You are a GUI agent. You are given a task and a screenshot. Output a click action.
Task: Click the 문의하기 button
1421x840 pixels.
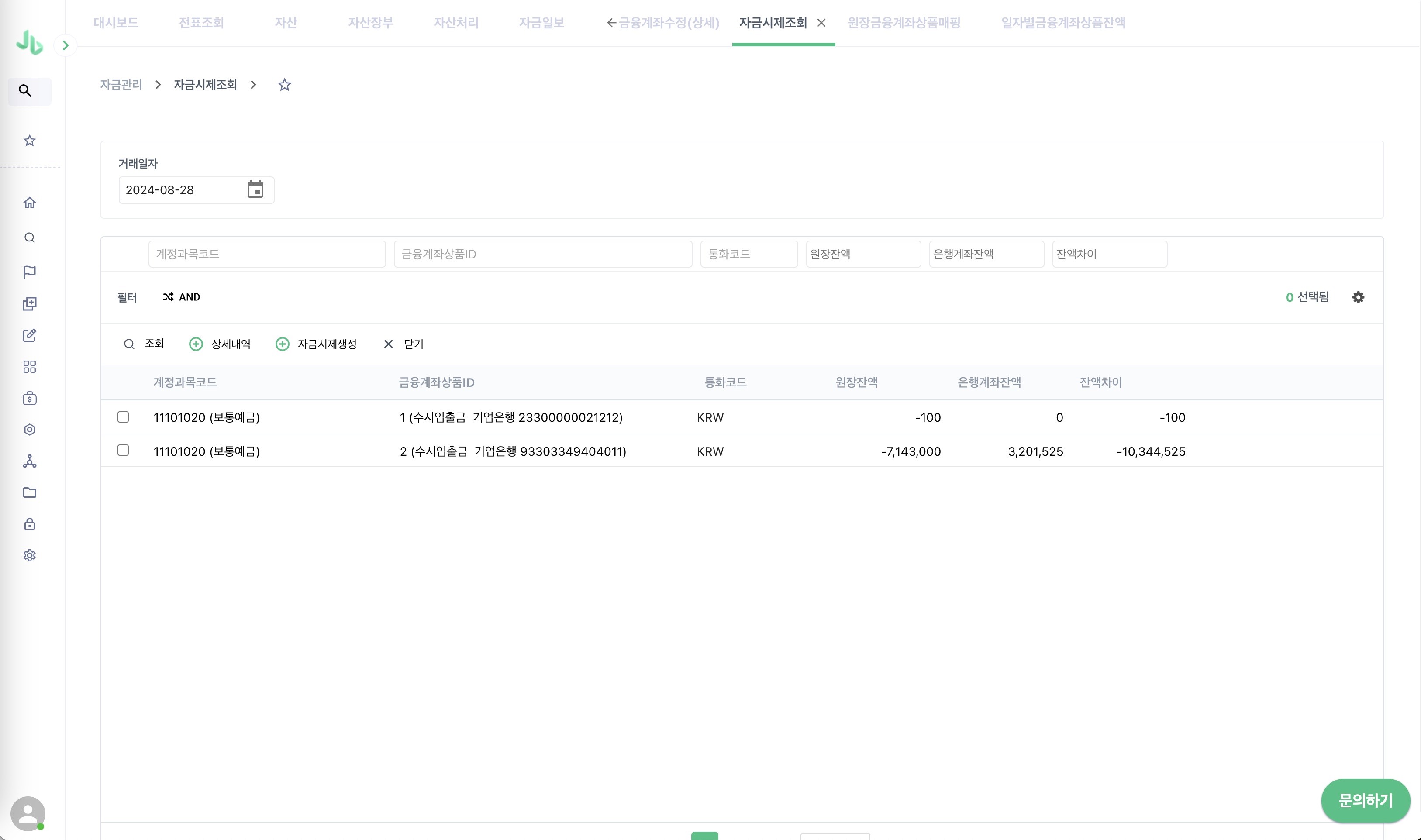pyautogui.click(x=1365, y=800)
